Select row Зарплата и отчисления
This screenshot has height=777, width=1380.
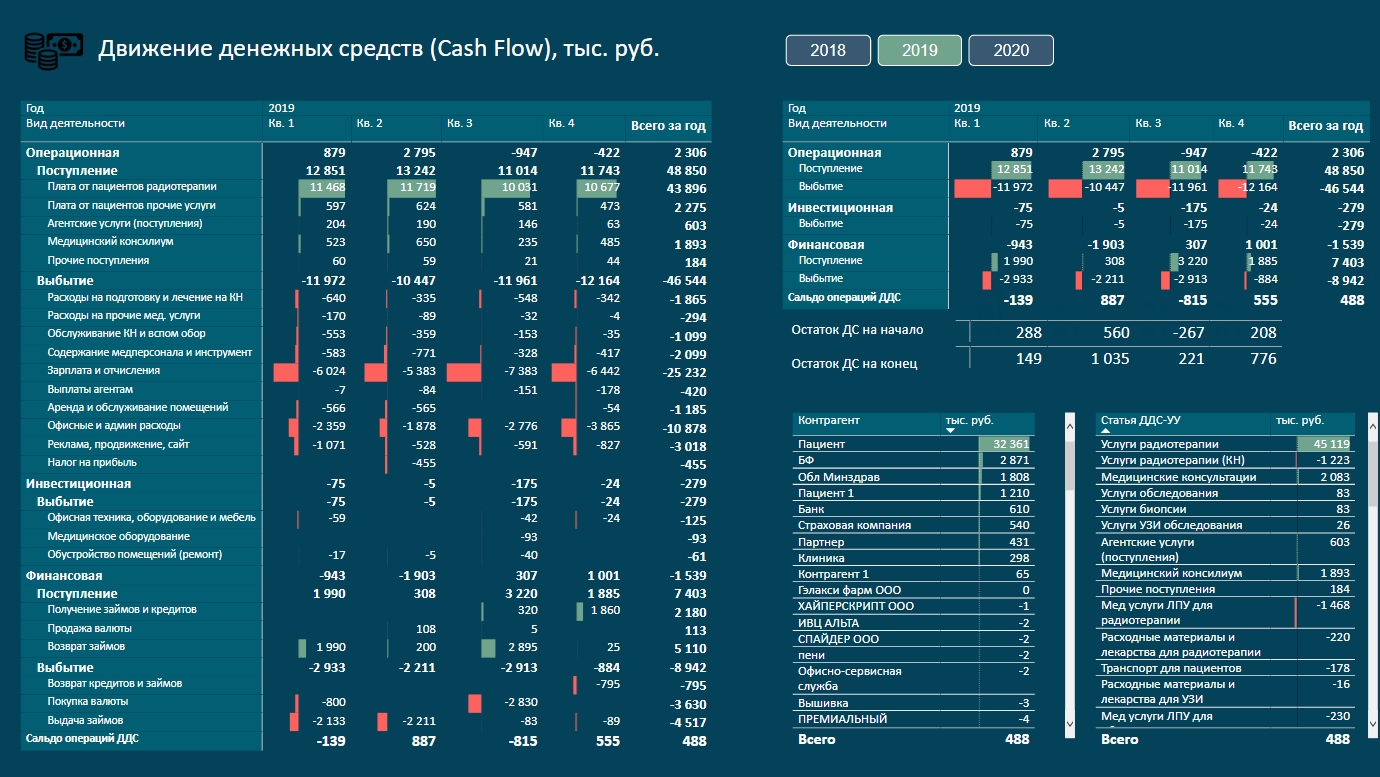[365, 371]
